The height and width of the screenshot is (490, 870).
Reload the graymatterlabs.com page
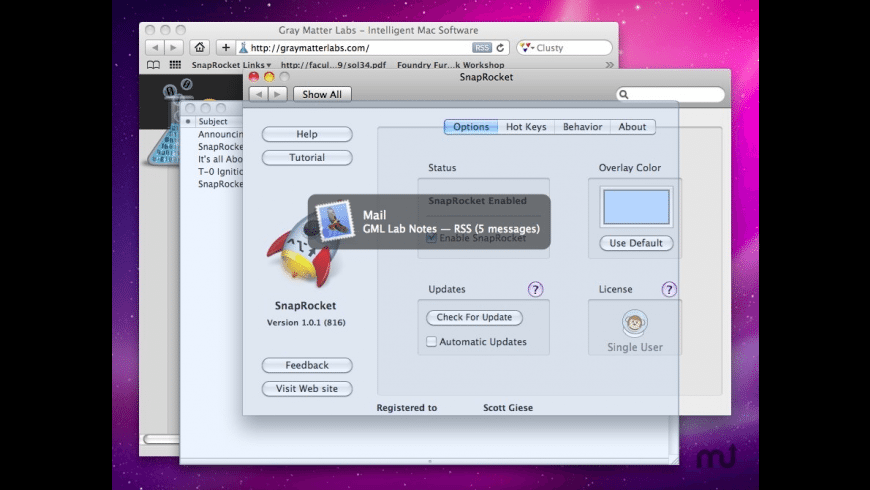(x=500, y=48)
